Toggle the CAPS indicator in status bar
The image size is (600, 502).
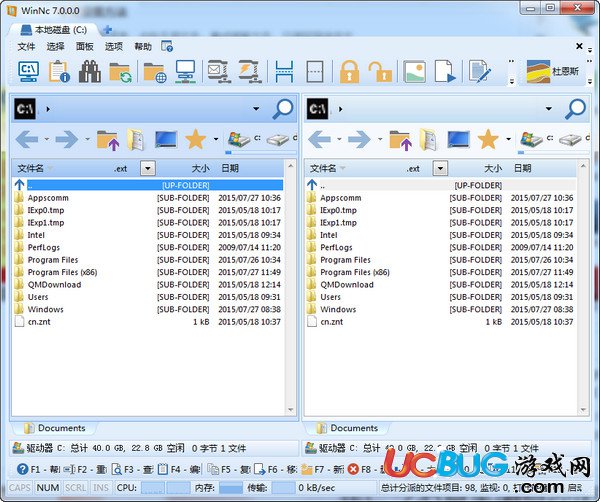(20, 487)
